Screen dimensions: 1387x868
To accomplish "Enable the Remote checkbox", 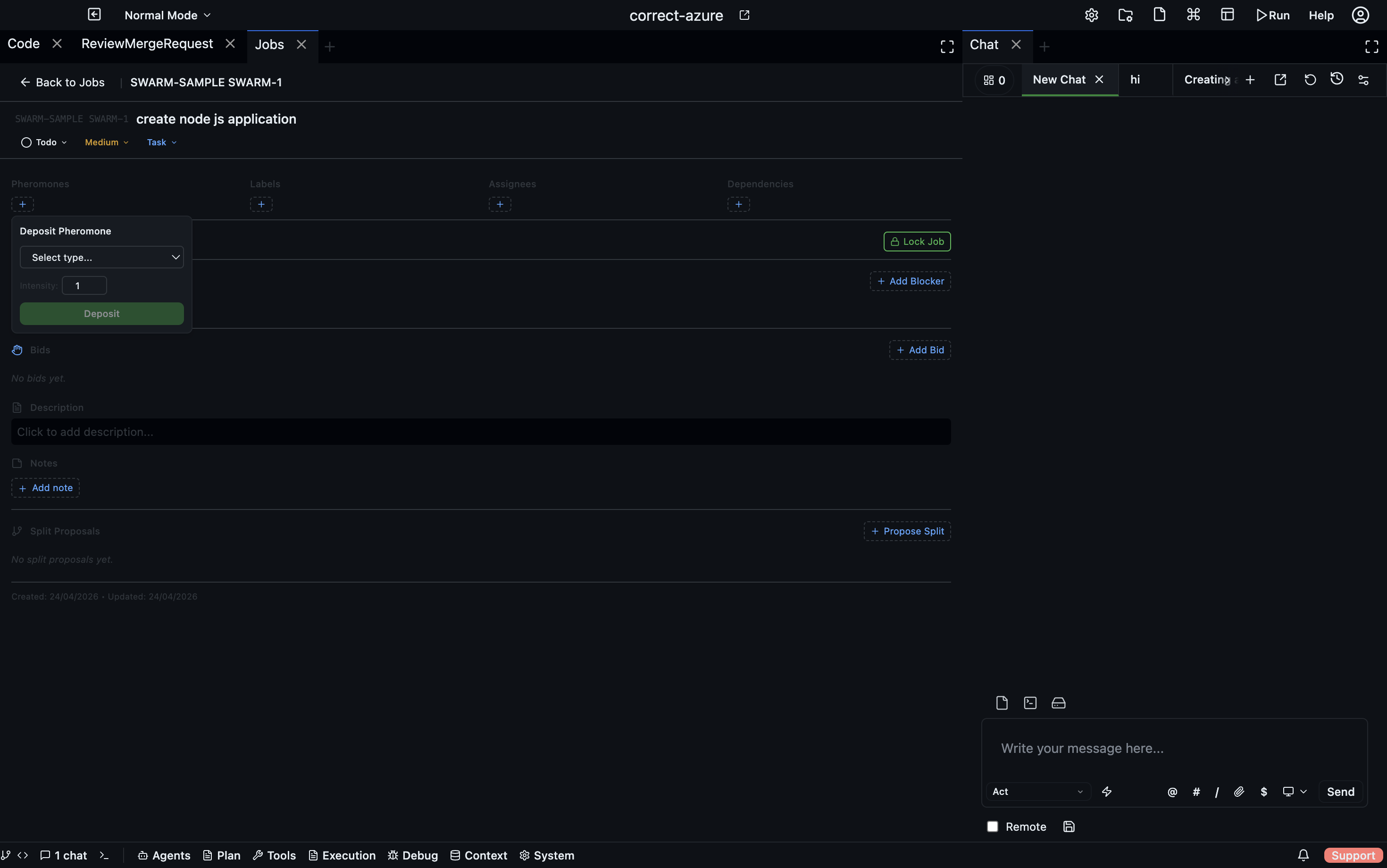I will (x=993, y=826).
